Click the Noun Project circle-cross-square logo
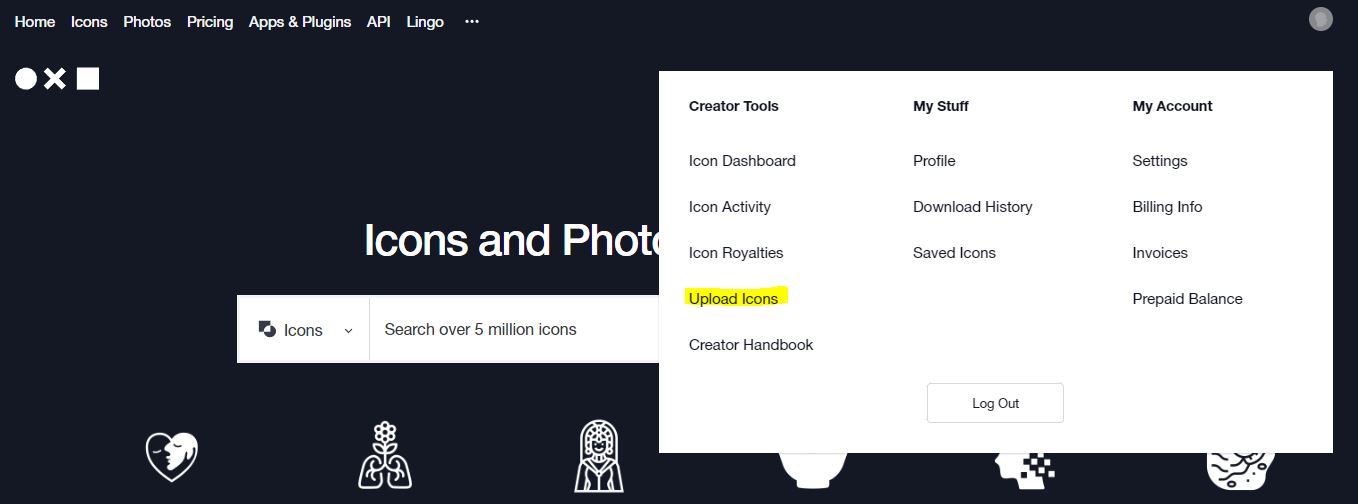 coord(57,79)
